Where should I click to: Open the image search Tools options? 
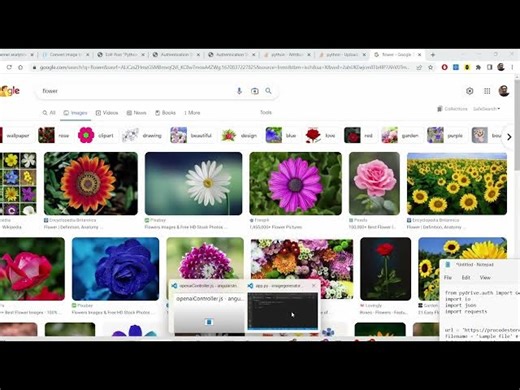pyautogui.click(x=266, y=112)
